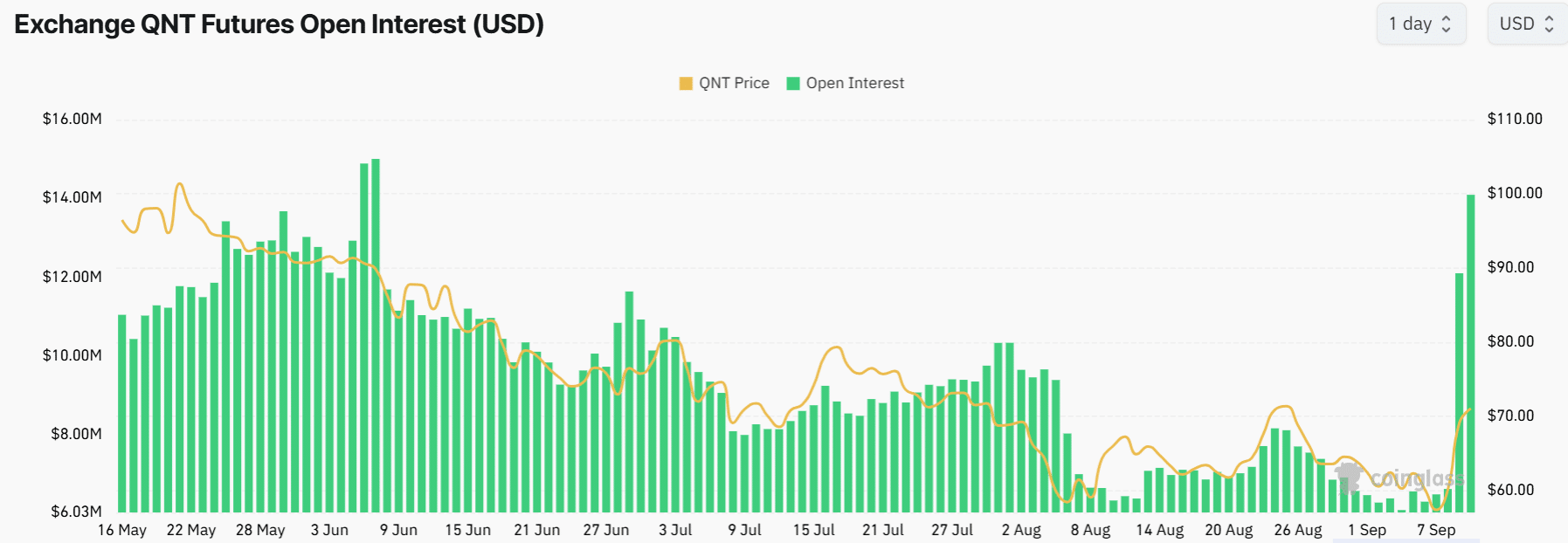Open the 1 day interval dropdown
Image resolution: width=1568 pixels, height=543 pixels.
point(1421,24)
